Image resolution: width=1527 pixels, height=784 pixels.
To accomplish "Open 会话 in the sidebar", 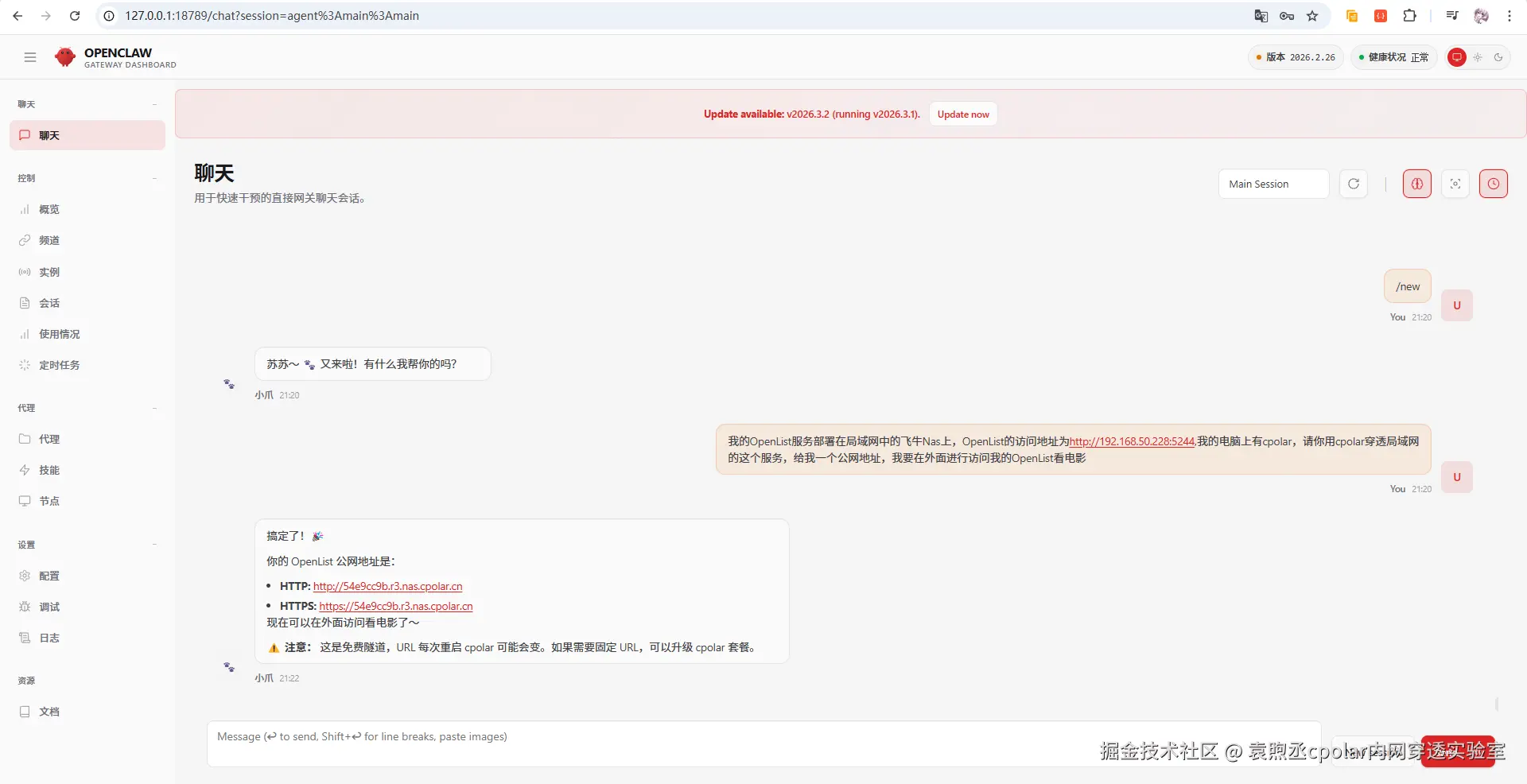I will coord(87,303).
